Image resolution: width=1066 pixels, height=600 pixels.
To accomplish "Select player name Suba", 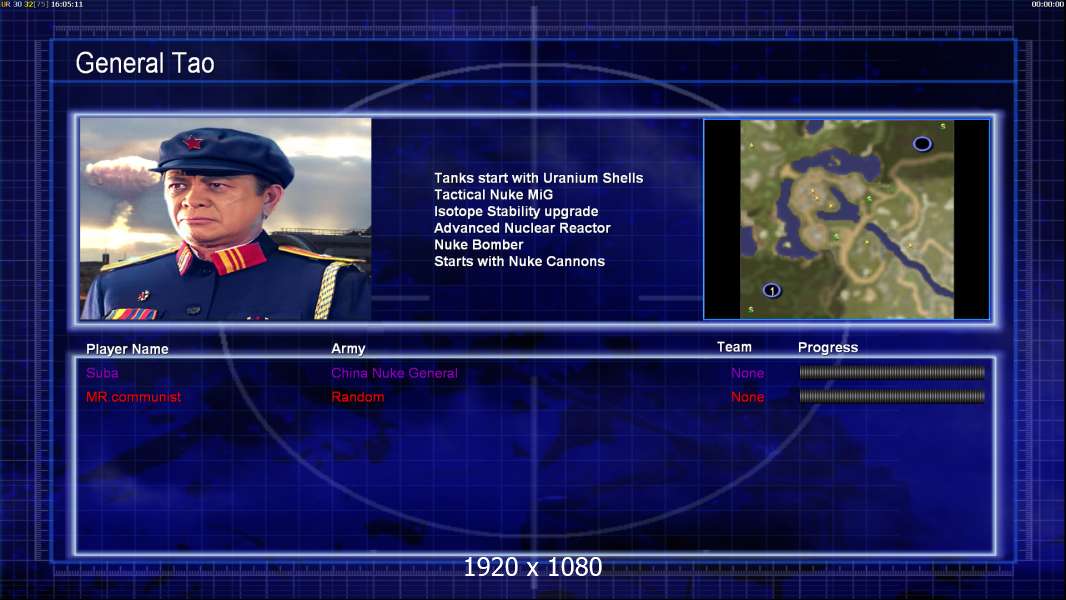I will 102,372.
